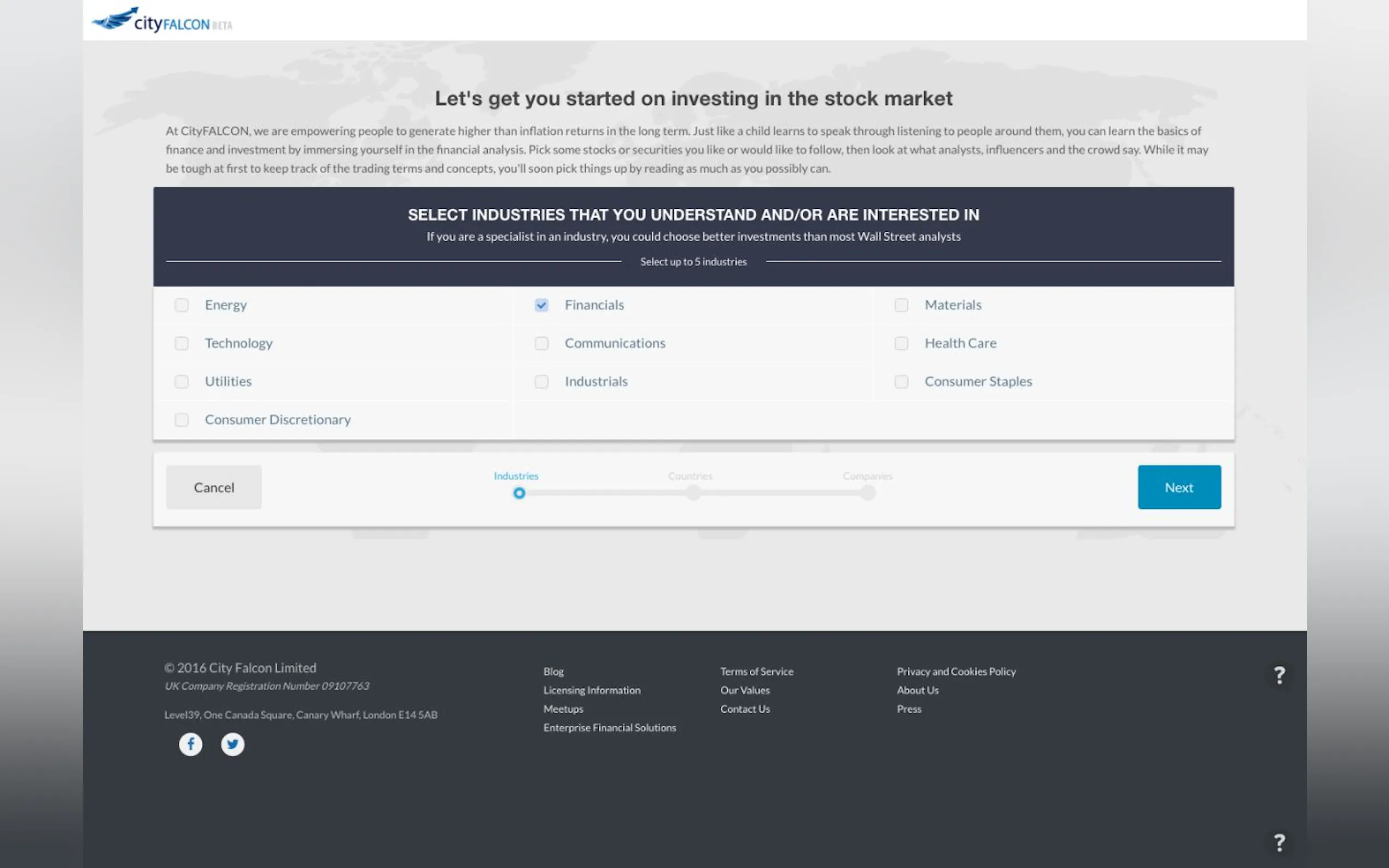Check the Communications checkbox
The width and height of the screenshot is (1389, 868).
[541, 343]
